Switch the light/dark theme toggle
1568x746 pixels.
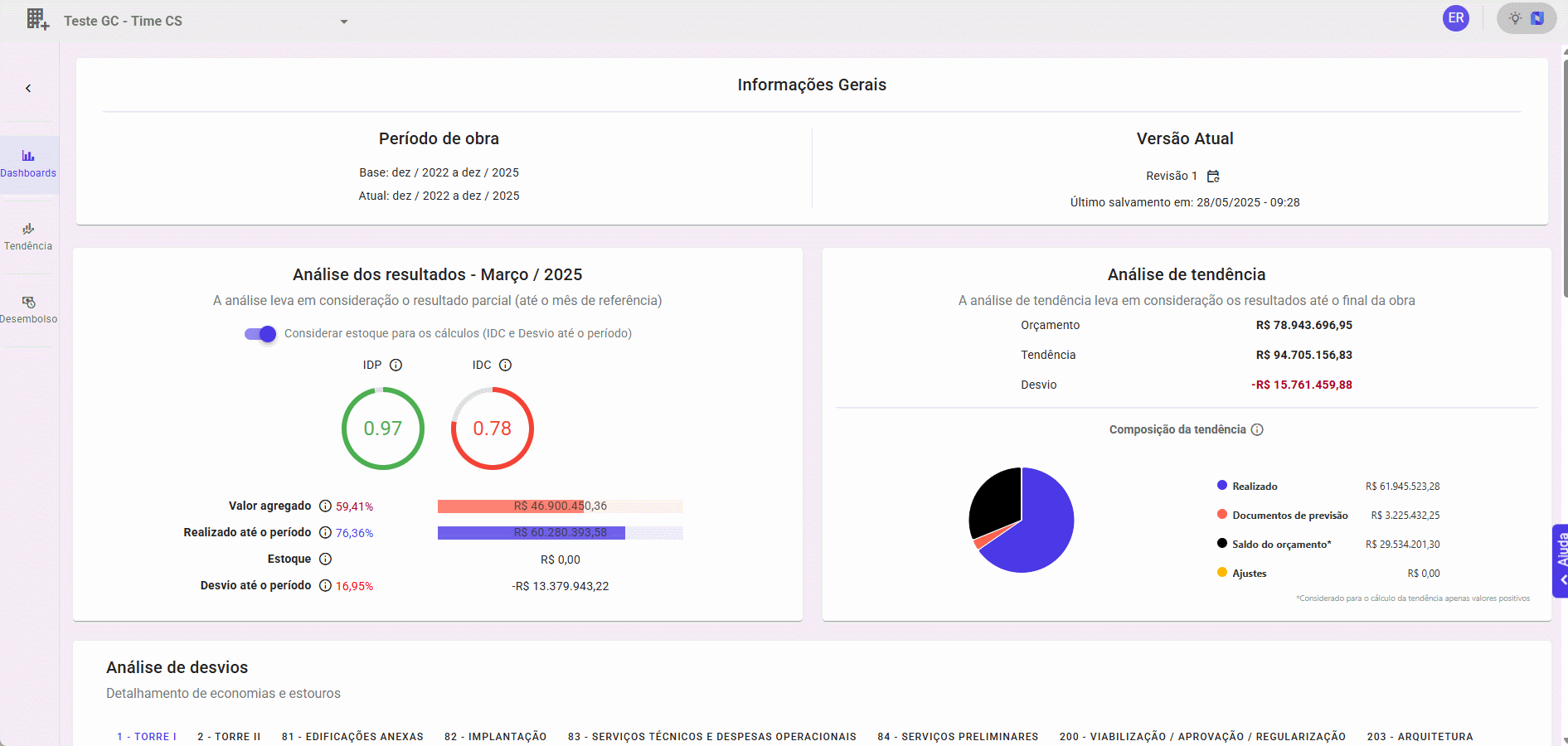pyautogui.click(x=1526, y=18)
